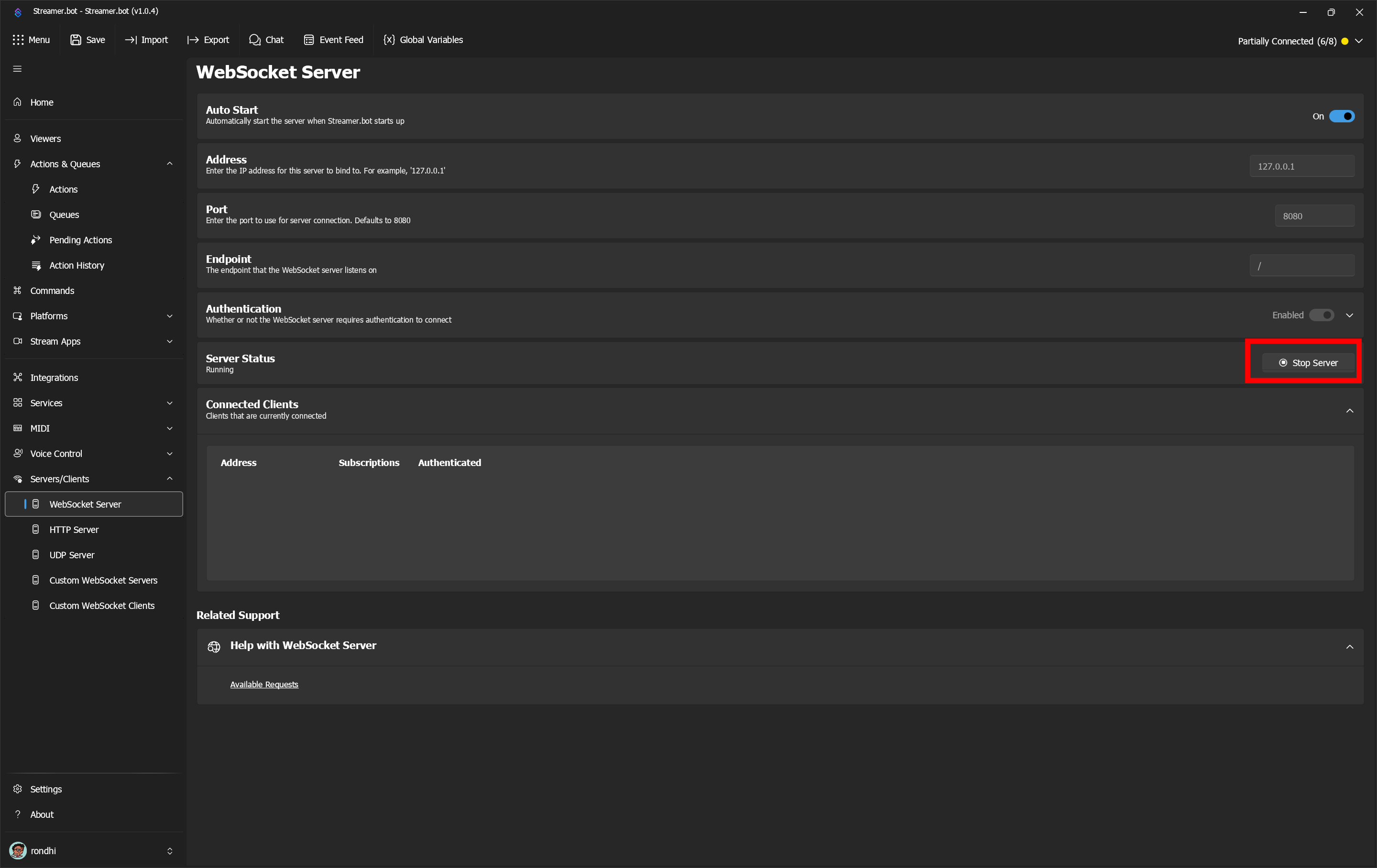This screenshot has width=1377, height=868.
Task: Open the Menu grid icon
Action: [32, 40]
